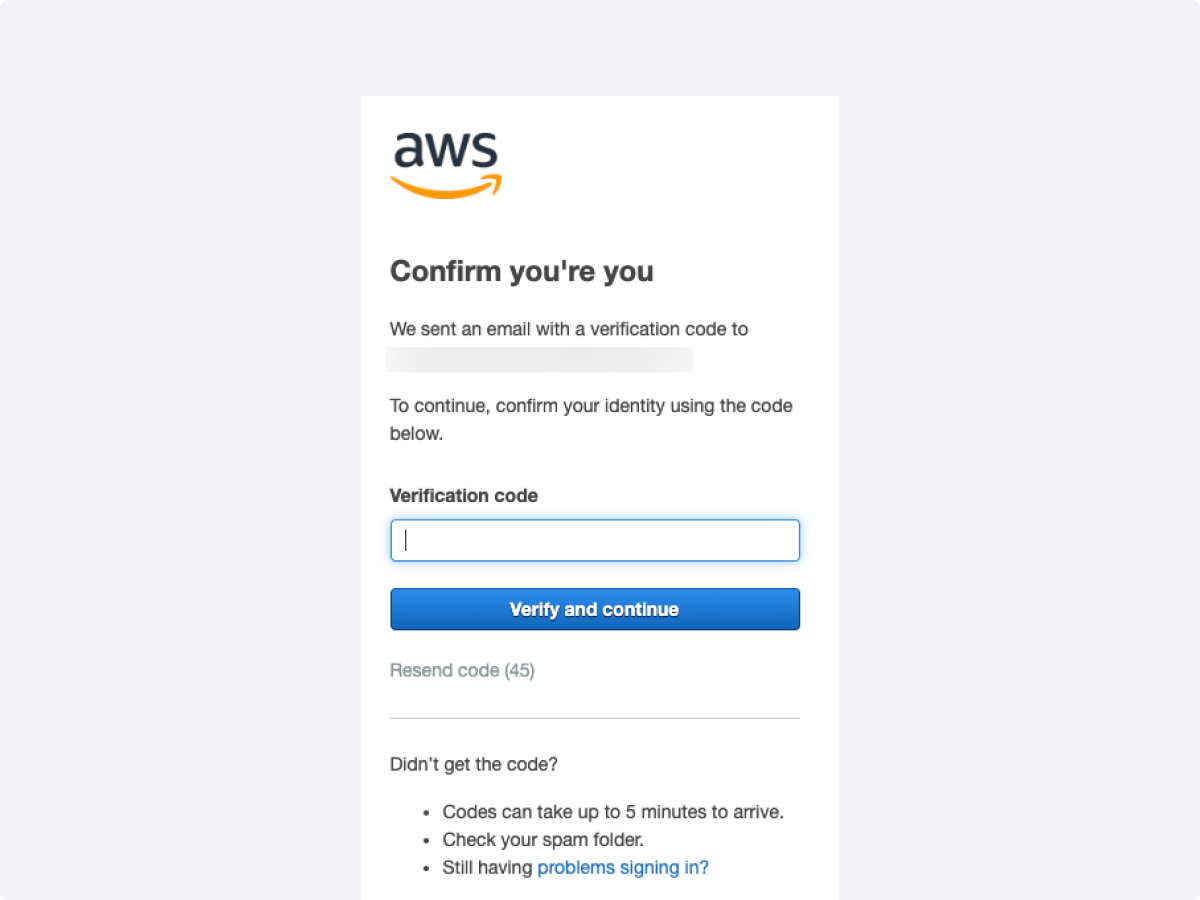Click the codes take 5 minutes bullet
The height and width of the screenshot is (900, 1200).
pos(612,812)
